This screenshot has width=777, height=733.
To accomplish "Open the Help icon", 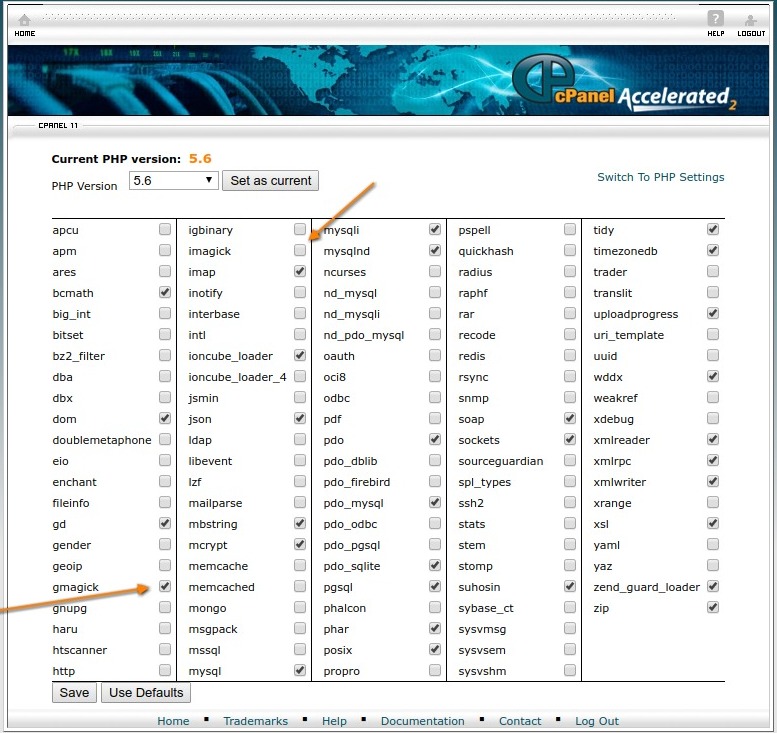I will [x=716, y=19].
